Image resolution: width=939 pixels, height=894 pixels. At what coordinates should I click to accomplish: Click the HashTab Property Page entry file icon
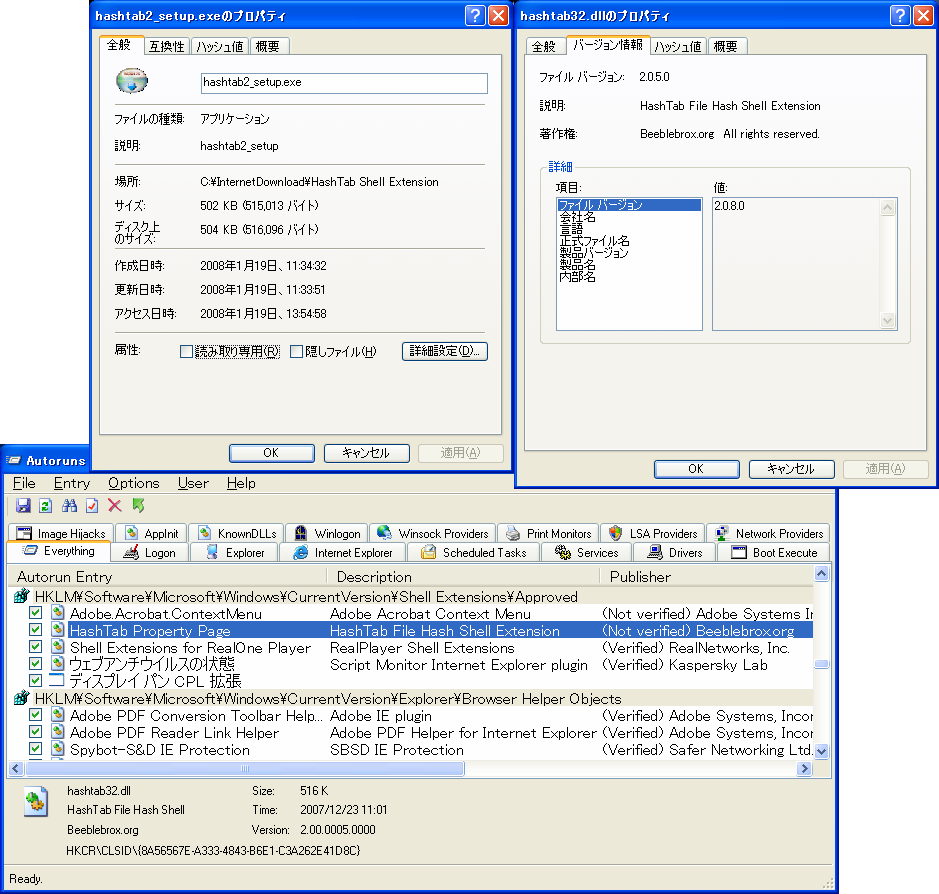coord(57,629)
